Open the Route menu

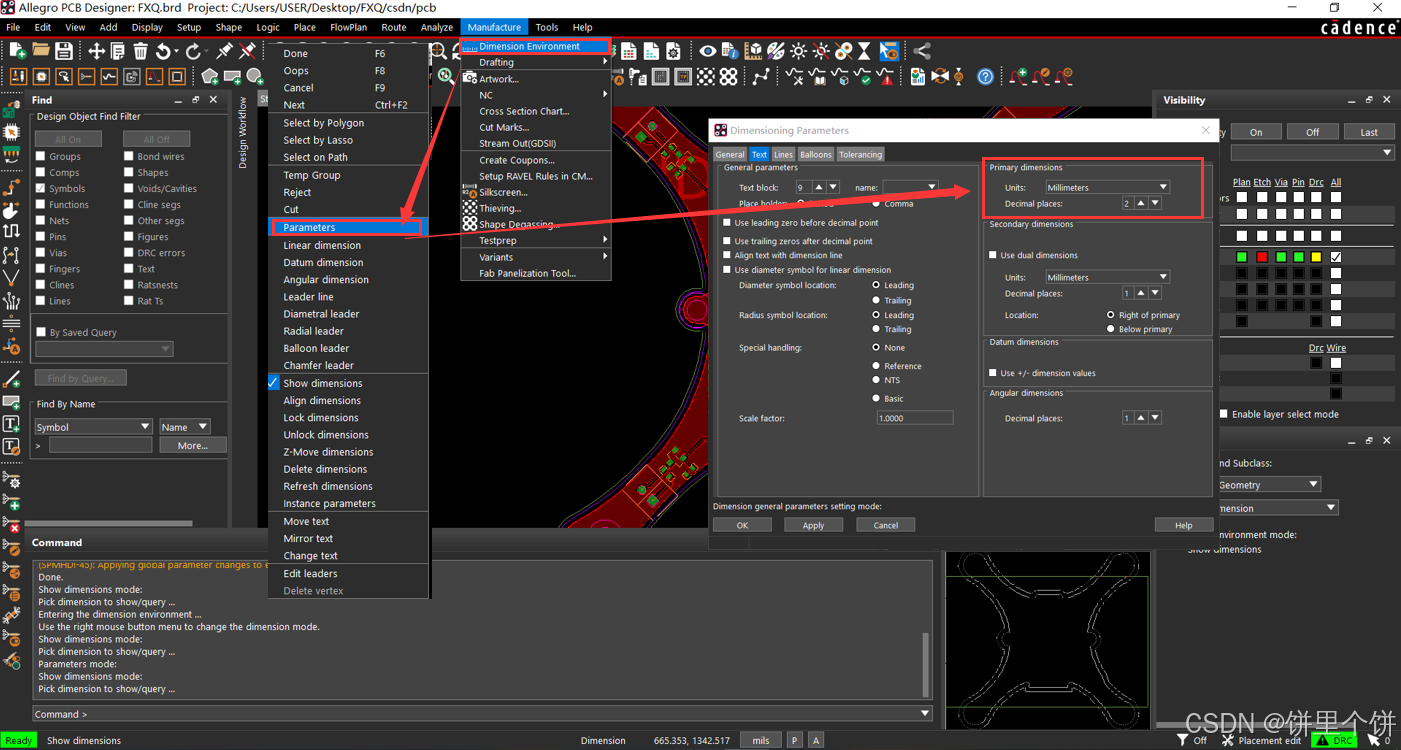tap(393, 27)
